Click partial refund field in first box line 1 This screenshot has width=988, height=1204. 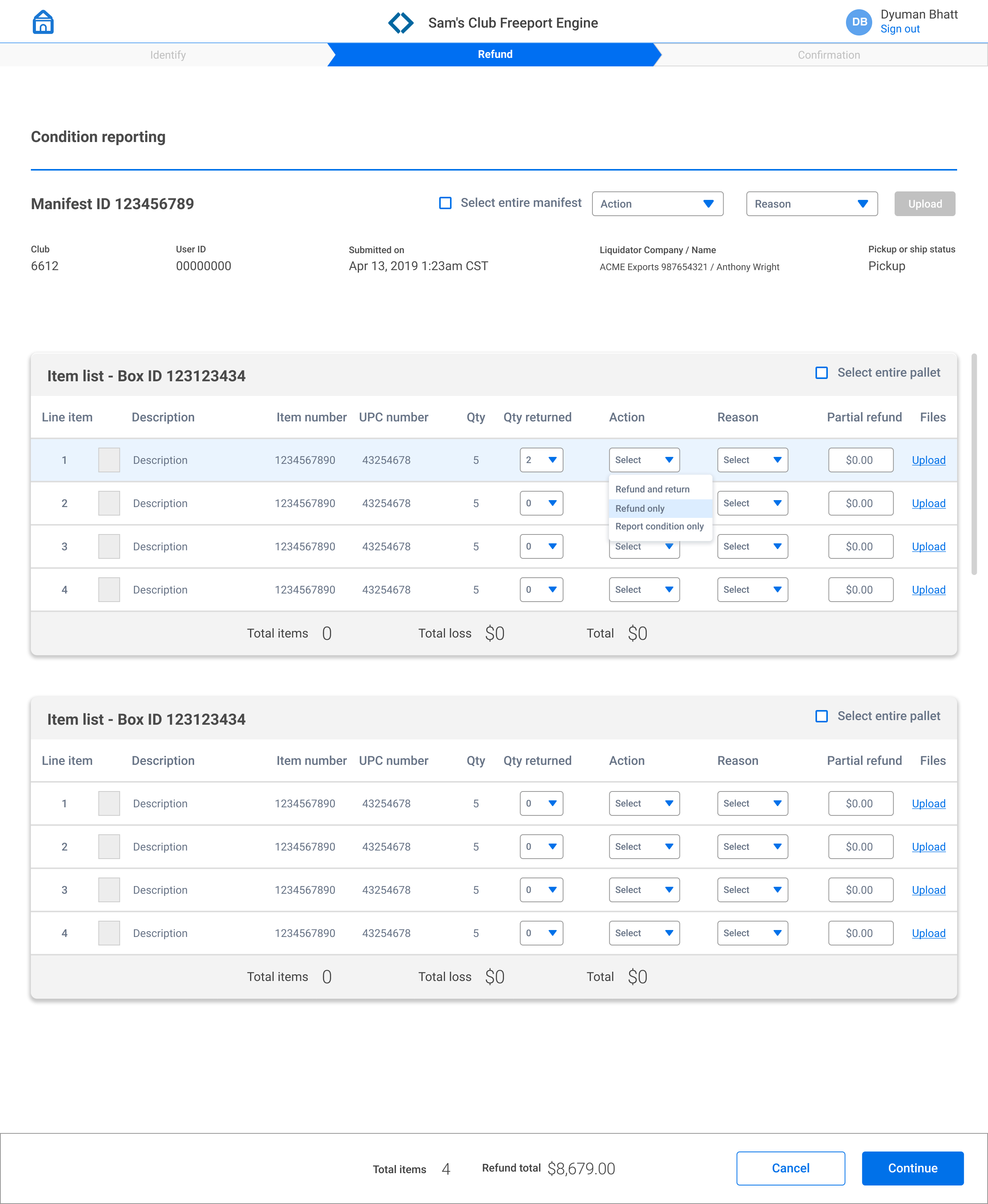pos(861,460)
